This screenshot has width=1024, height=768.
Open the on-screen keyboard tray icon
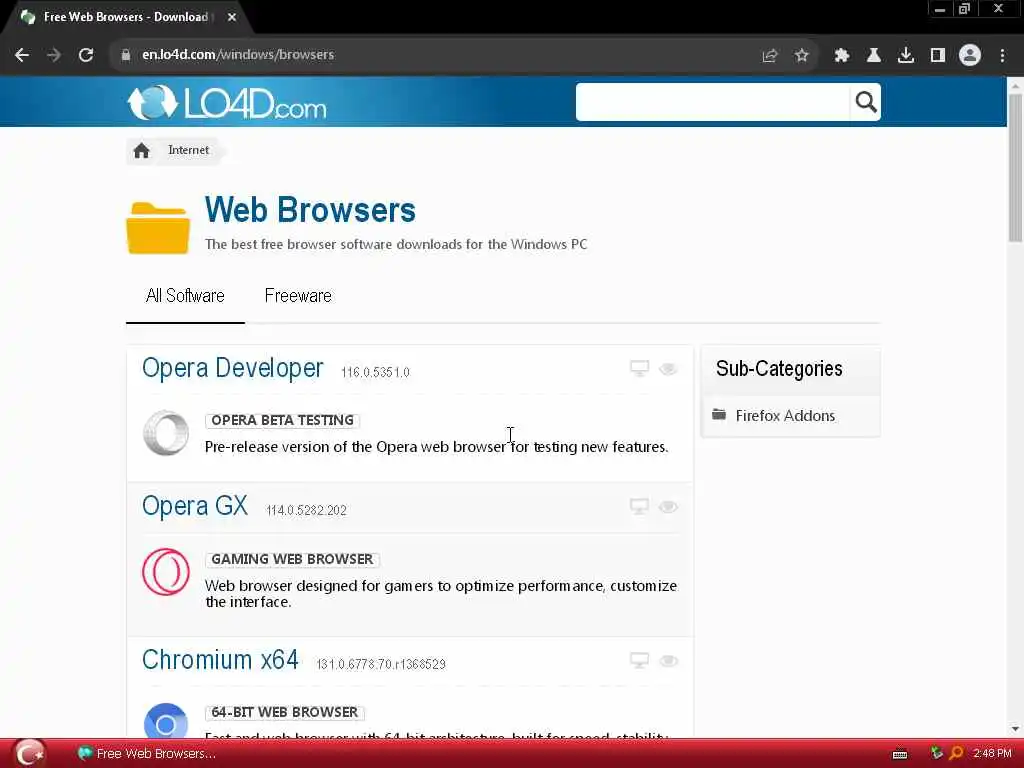(900, 754)
